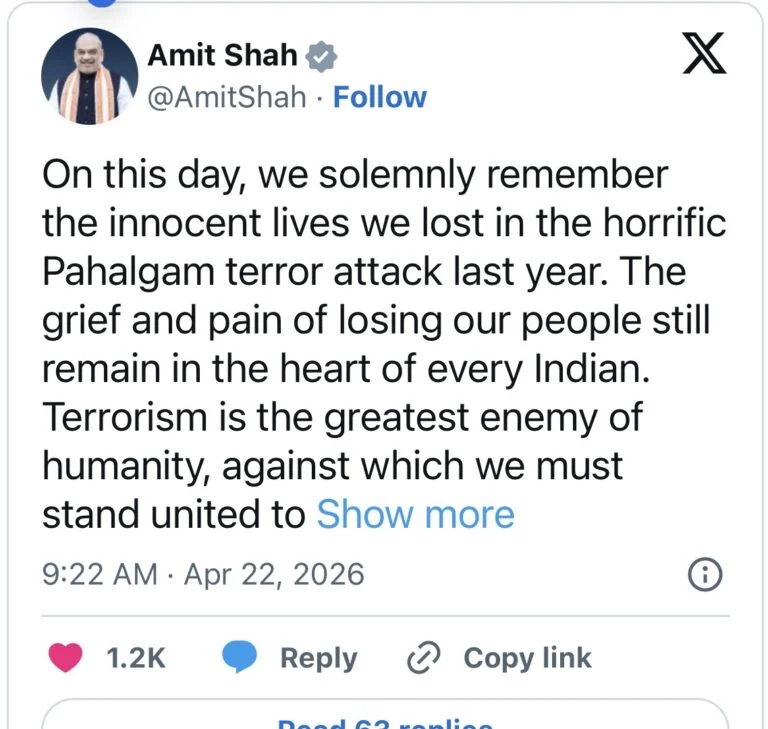Follow the @AmitShah account

point(379,97)
